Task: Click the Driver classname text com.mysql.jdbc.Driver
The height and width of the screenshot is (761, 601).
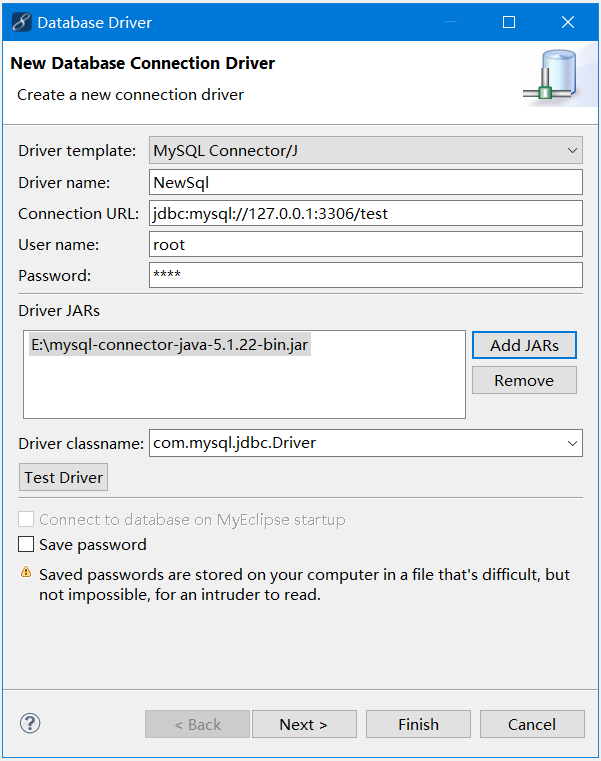Action: click(x=234, y=443)
